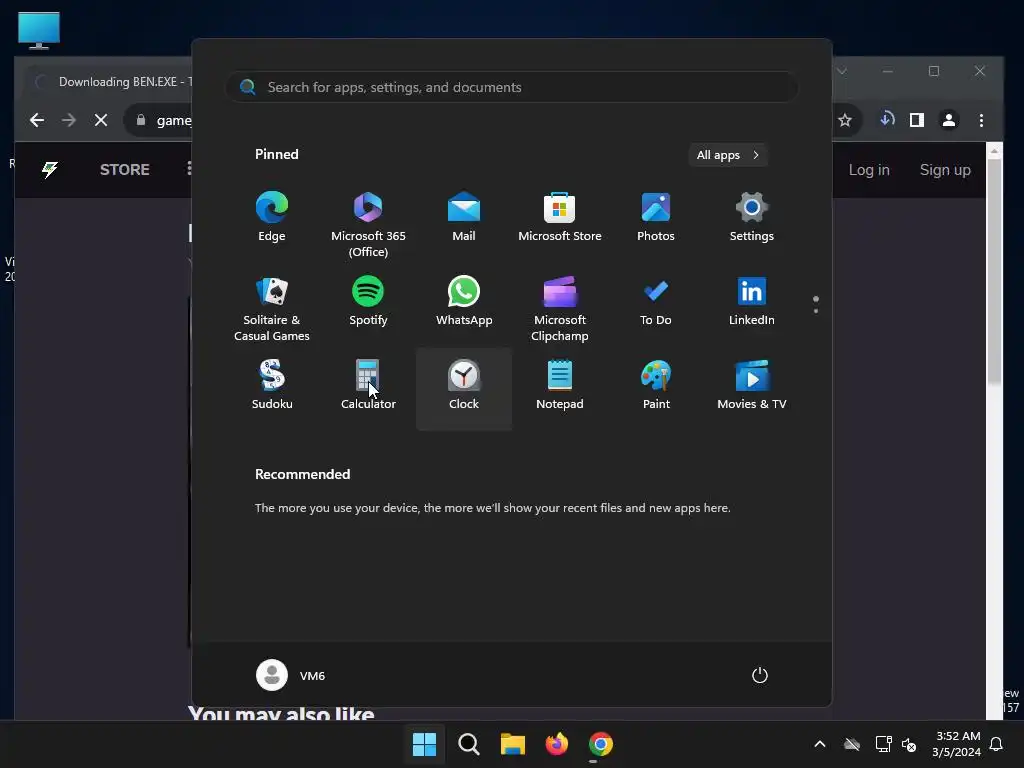Open Settings from the Start menu
1024x768 pixels.
[x=752, y=218]
